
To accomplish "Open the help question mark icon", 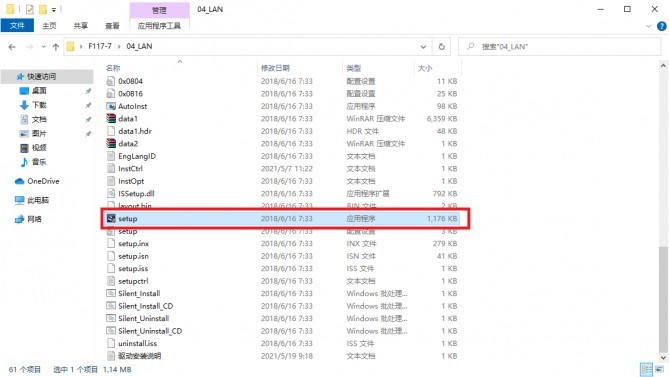I will tap(662, 26).
